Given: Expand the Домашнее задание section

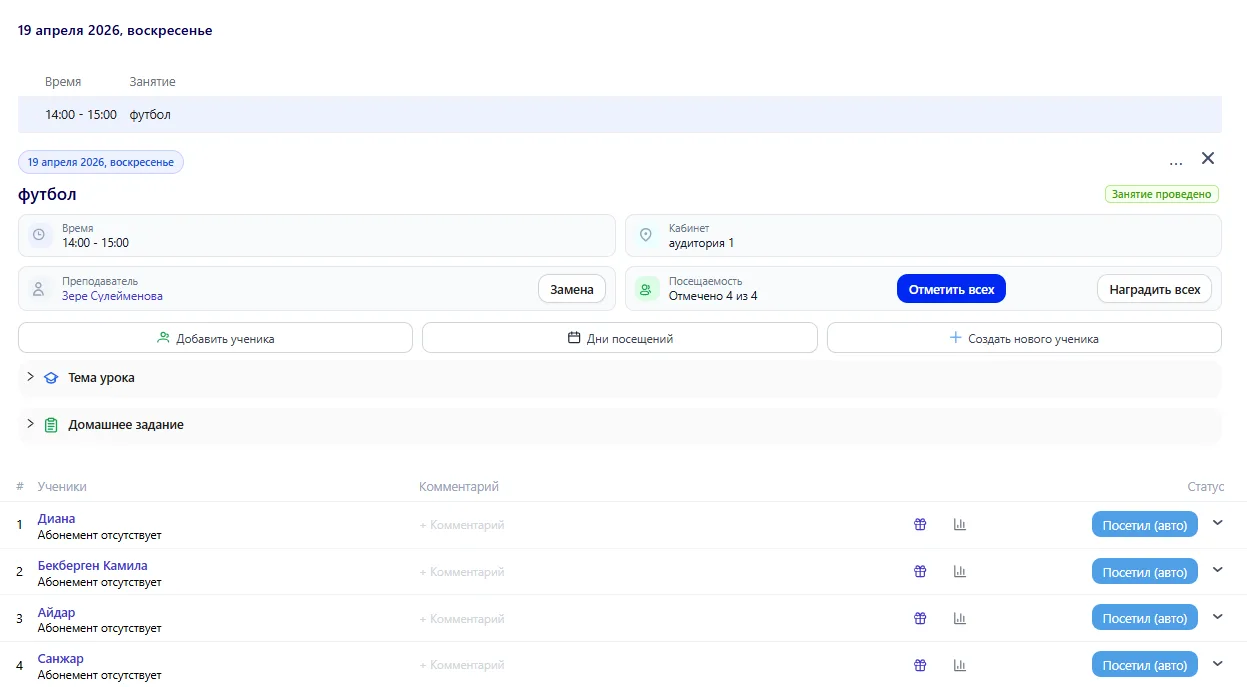Looking at the screenshot, I should pos(125,425).
